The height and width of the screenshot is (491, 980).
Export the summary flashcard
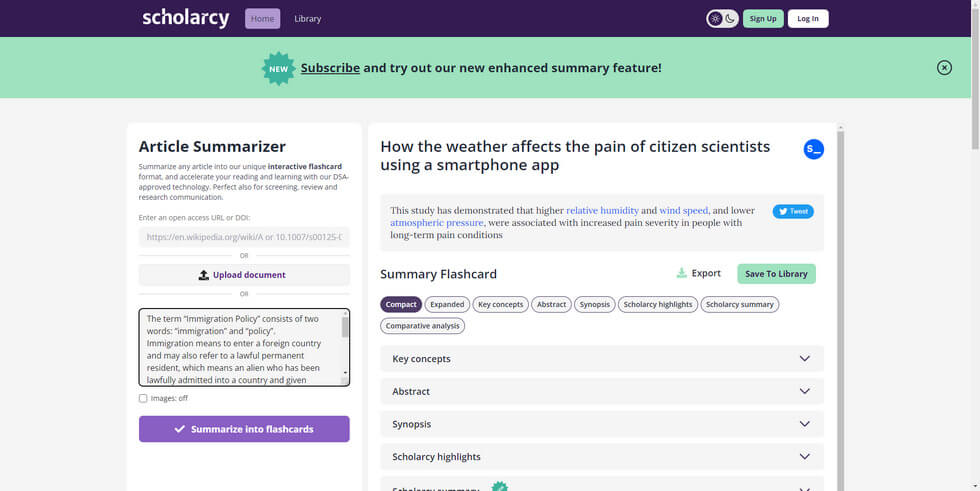[x=698, y=273]
